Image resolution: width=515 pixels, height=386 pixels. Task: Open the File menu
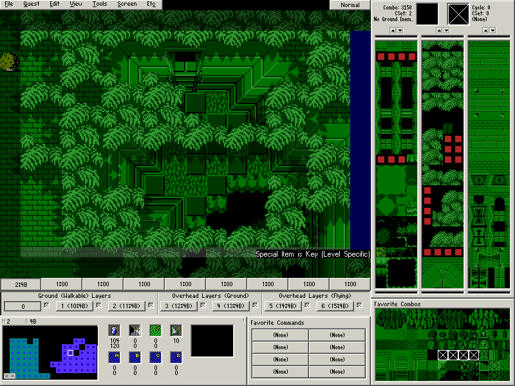9,4
